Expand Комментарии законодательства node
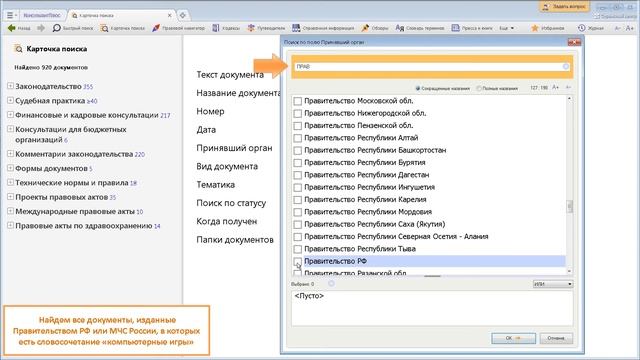640x360 pixels. 10,153
